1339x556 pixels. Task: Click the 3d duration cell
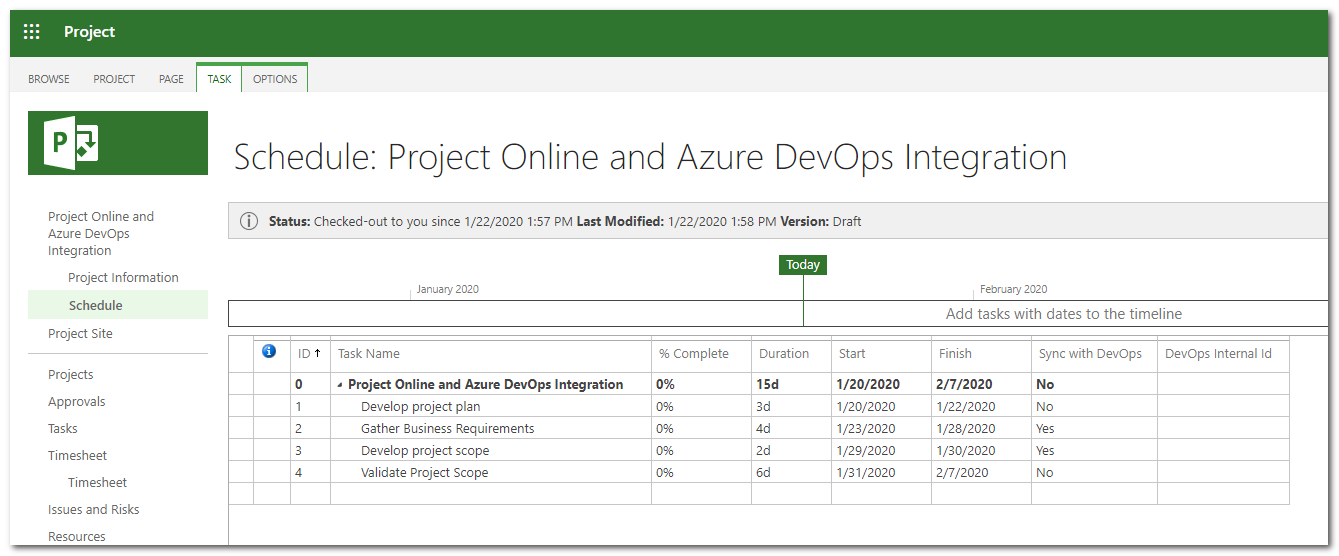tap(791, 407)
